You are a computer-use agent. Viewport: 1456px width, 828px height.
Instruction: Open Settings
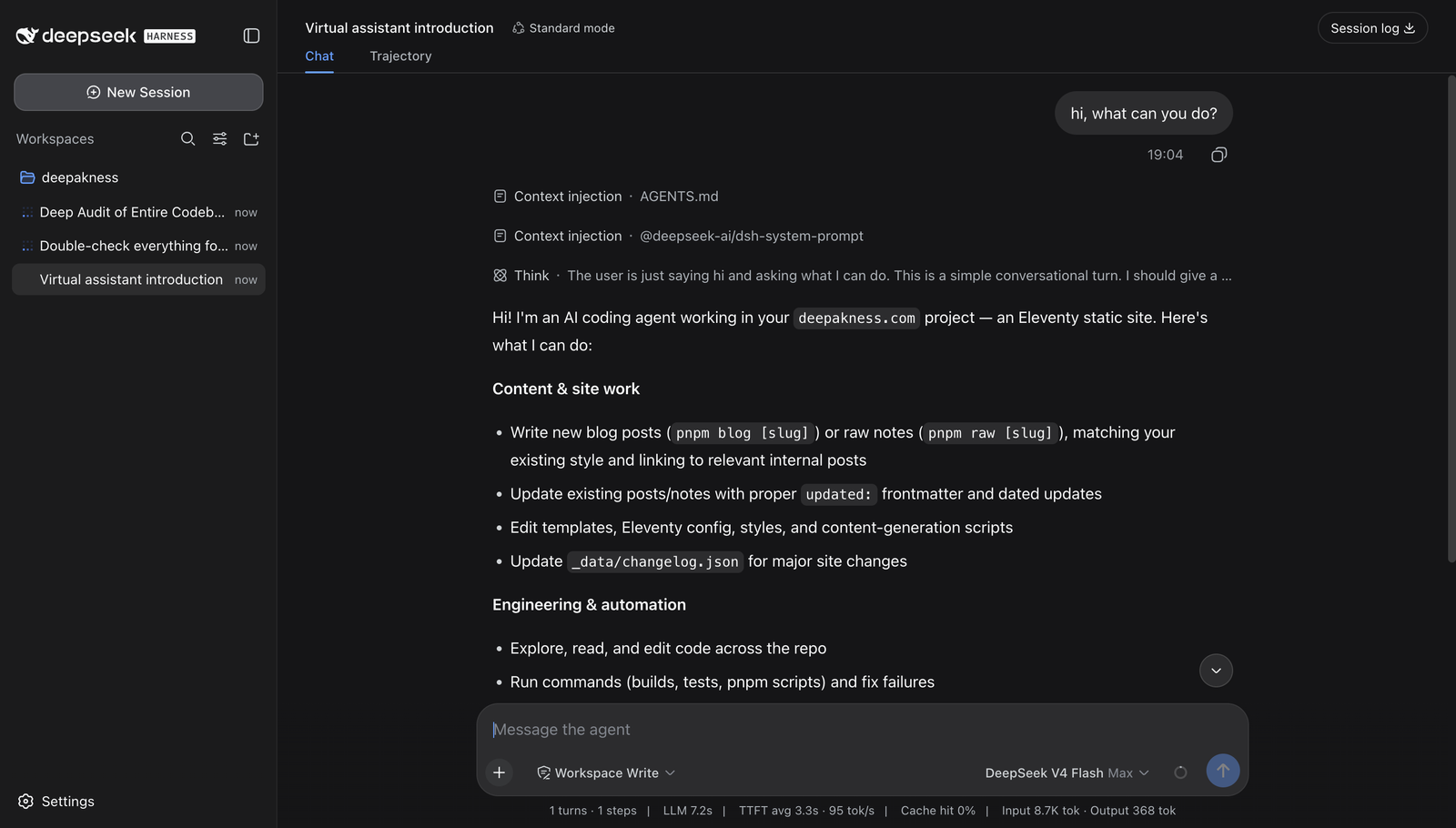point(56,802)
